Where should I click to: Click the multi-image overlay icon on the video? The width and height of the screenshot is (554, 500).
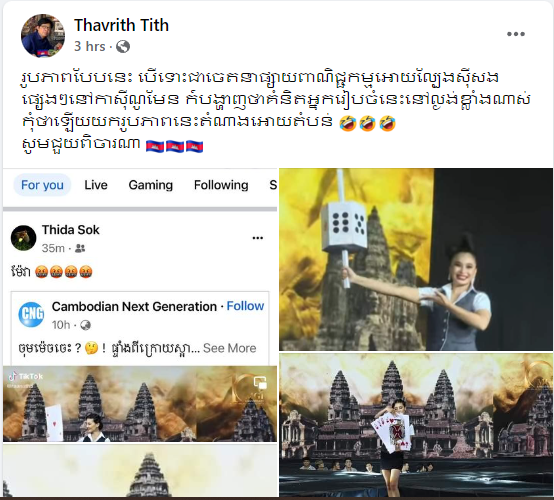tap(260, 383)
